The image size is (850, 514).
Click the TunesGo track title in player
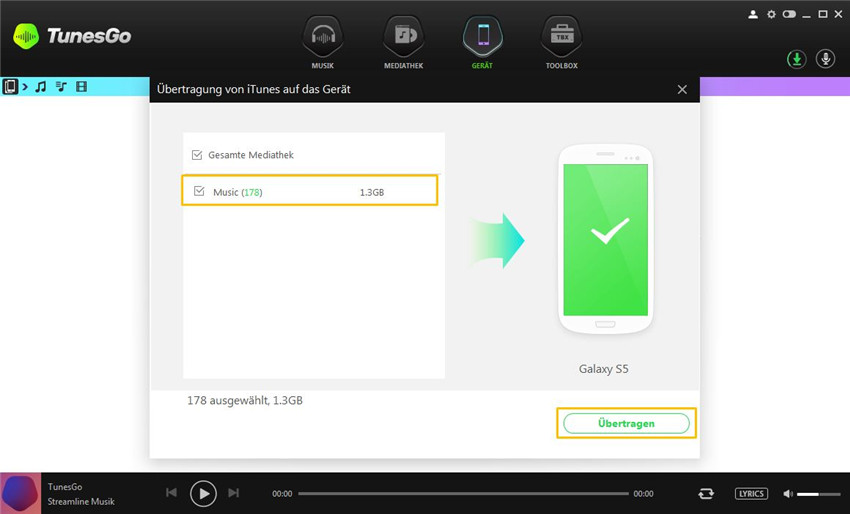point(65,486)
